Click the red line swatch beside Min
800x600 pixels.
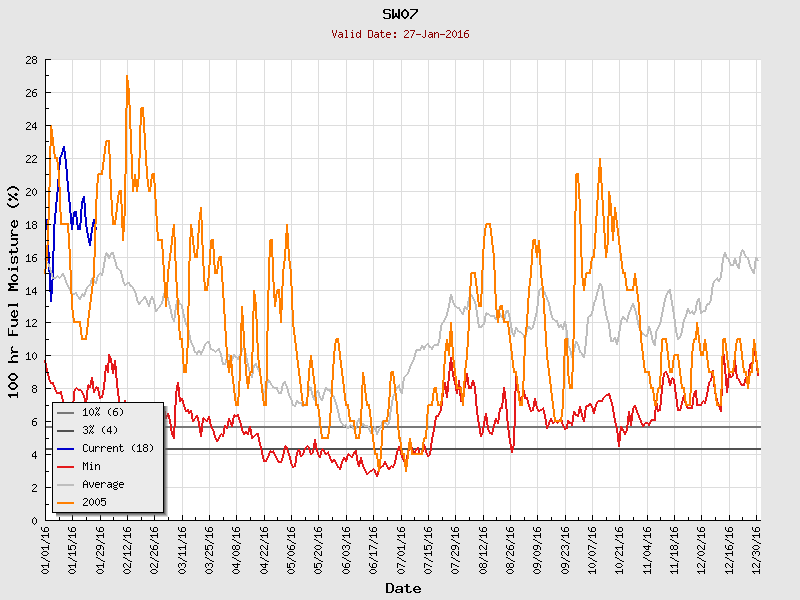pyautogui.click(x=67, y=466)
